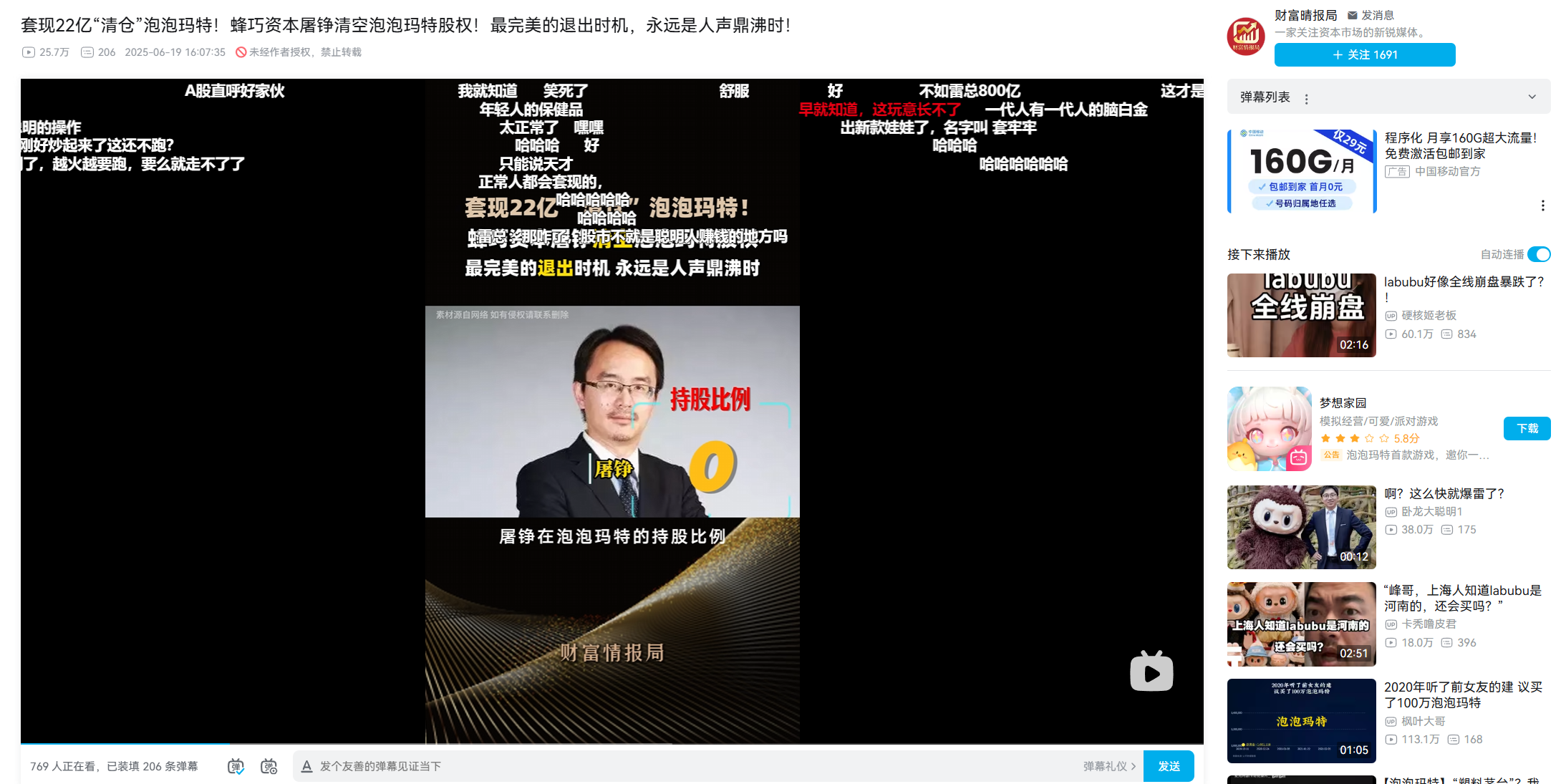Image resolution: width=1566 pixels, height=784 pixels.
Task: Open video titled 啊？这么快就爆雷了
Action: click(1444, 493)
